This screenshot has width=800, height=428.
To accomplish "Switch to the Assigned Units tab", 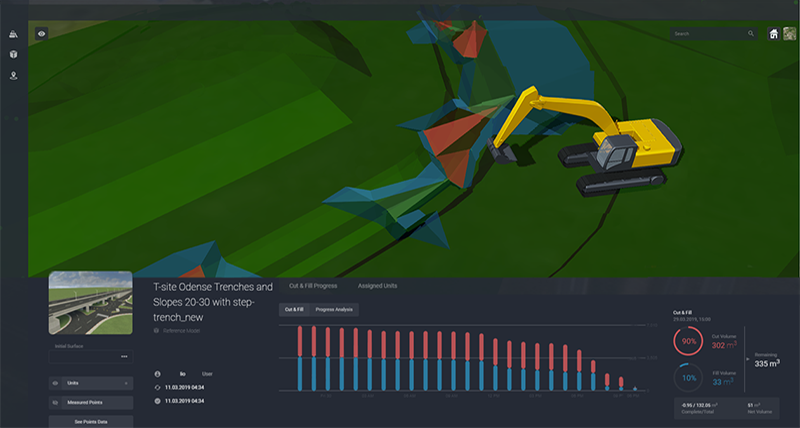I will pos(377,286).
